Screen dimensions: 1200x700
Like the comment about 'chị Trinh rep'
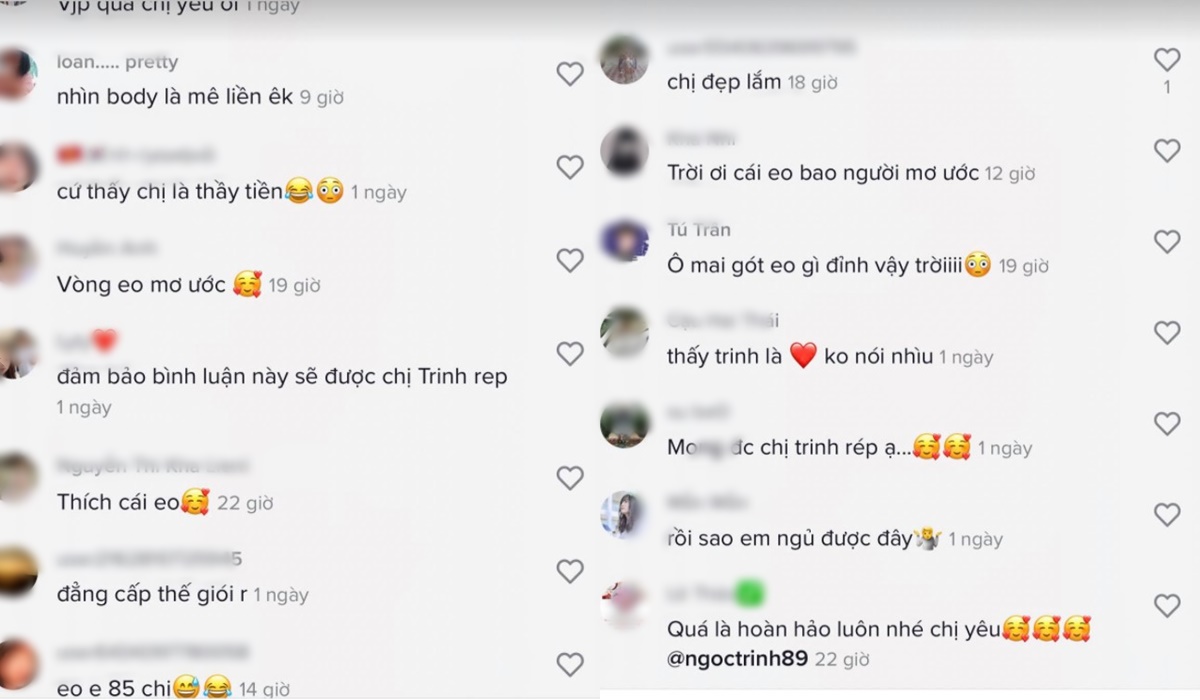point(569,354)
